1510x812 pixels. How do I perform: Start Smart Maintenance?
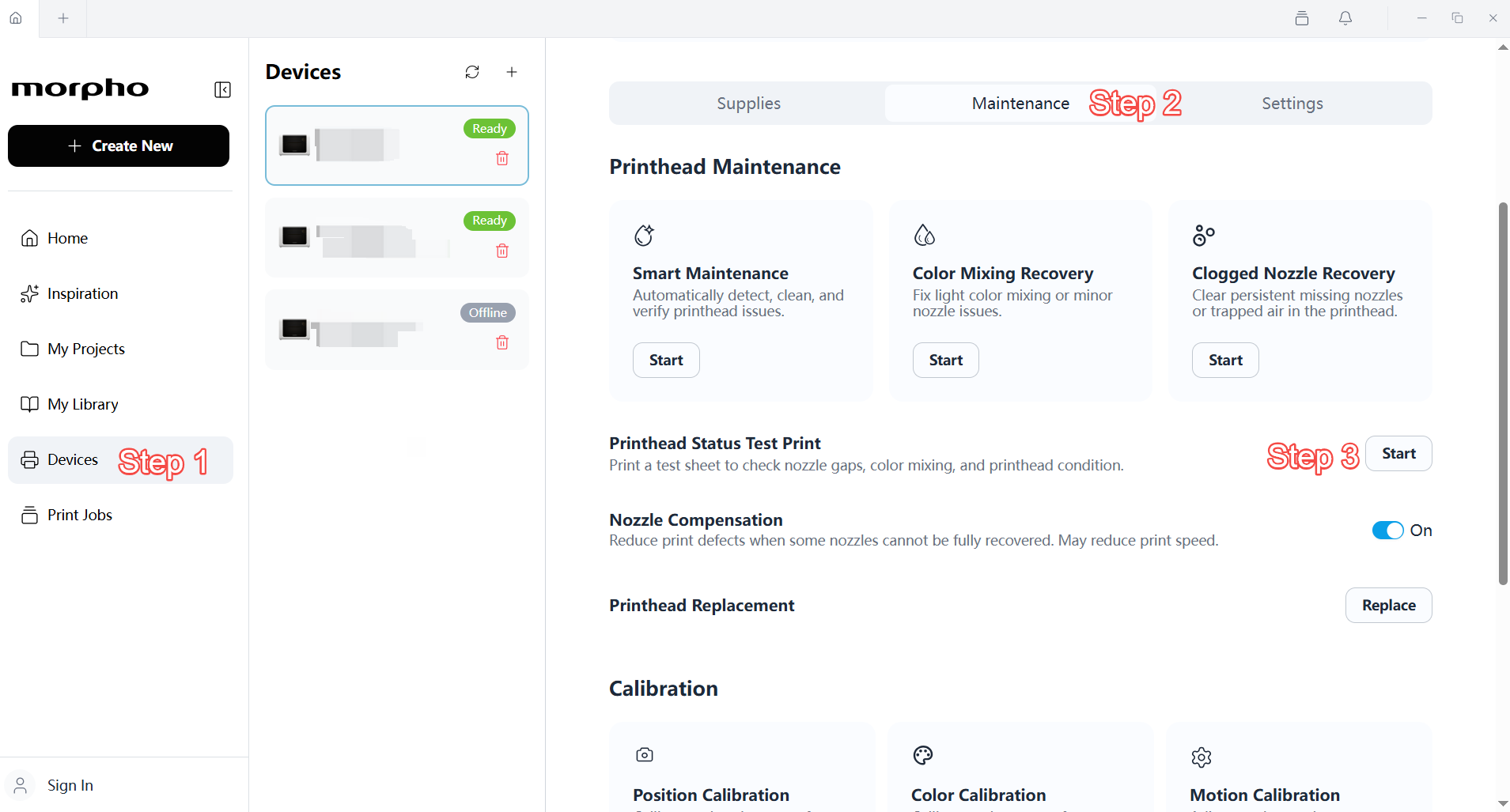click(666, 360)
